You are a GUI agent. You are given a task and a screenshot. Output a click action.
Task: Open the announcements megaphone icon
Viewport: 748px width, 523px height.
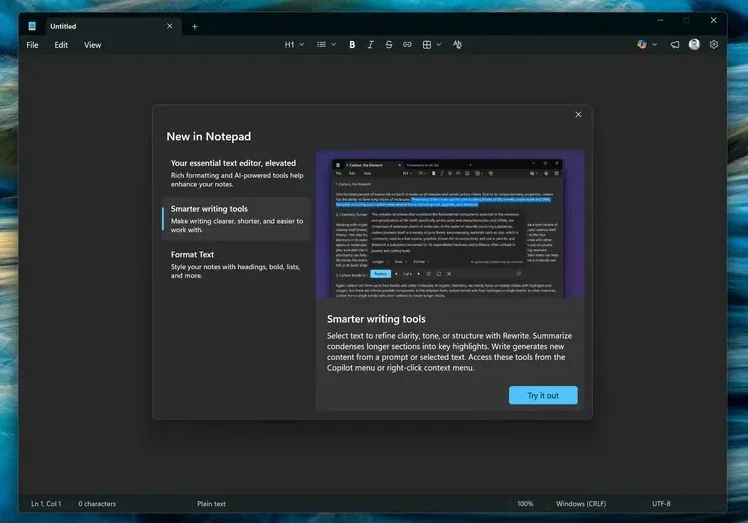pos(675,44)
